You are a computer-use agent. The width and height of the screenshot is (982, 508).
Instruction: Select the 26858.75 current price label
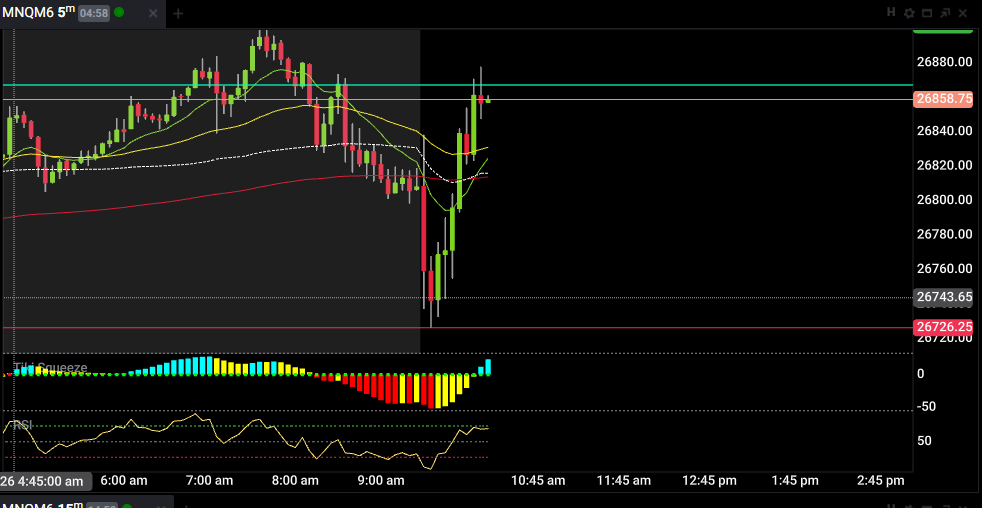click(944, 98)
